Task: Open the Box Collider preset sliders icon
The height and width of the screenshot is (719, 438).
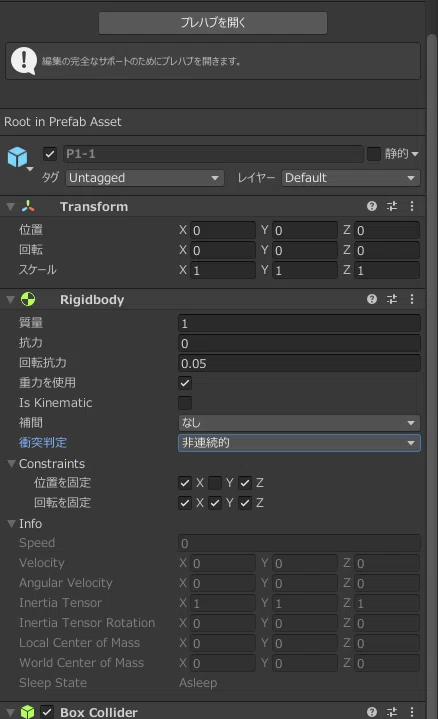Action: click(x=392, y=712)
